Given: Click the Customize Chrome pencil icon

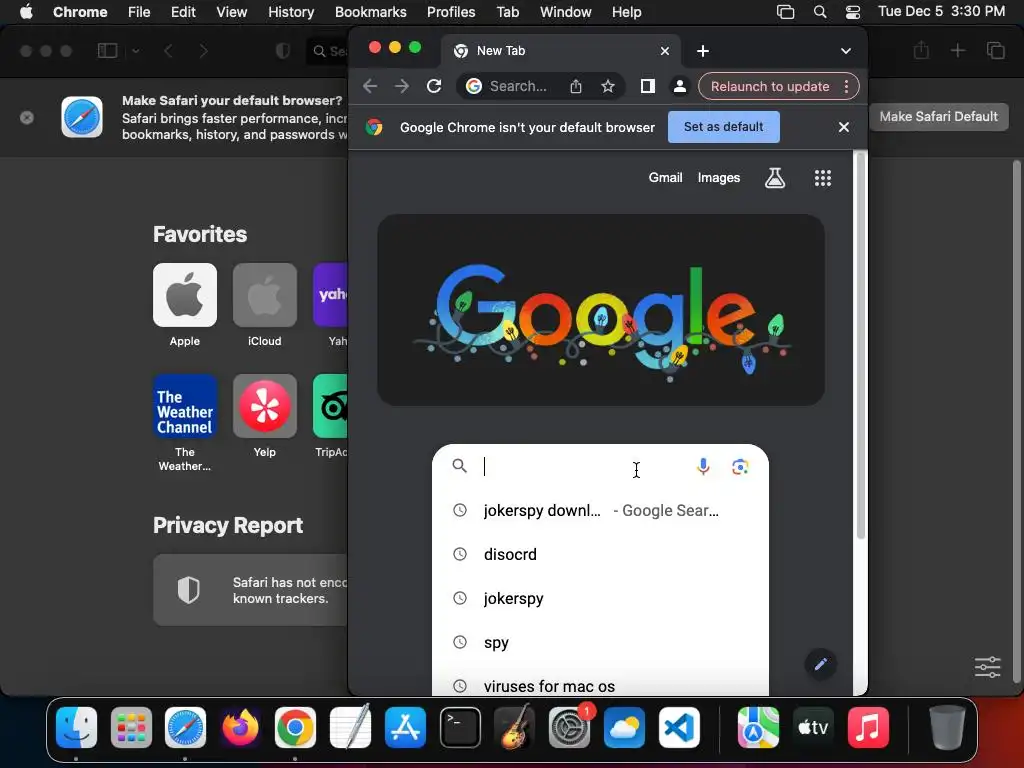Looking at the screenshot, I should (820, 664).
